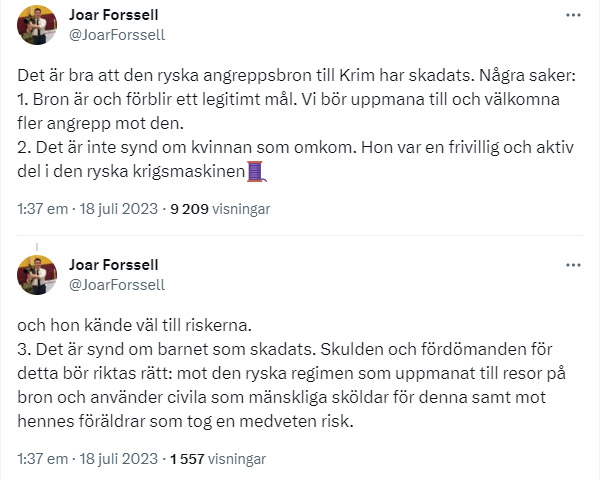The height and width of the screenshot is (480, 600).
Task: View the 1 557 visningar count
Action: (217, 460)
